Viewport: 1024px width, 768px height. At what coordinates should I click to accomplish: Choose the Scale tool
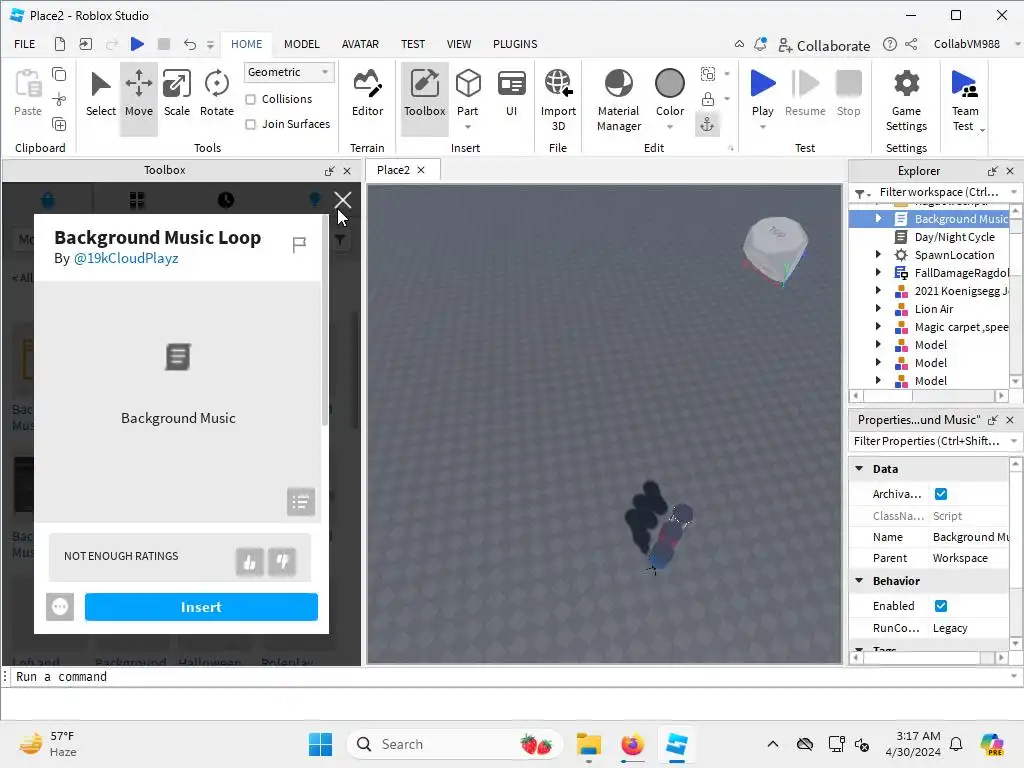pos(176,97)
